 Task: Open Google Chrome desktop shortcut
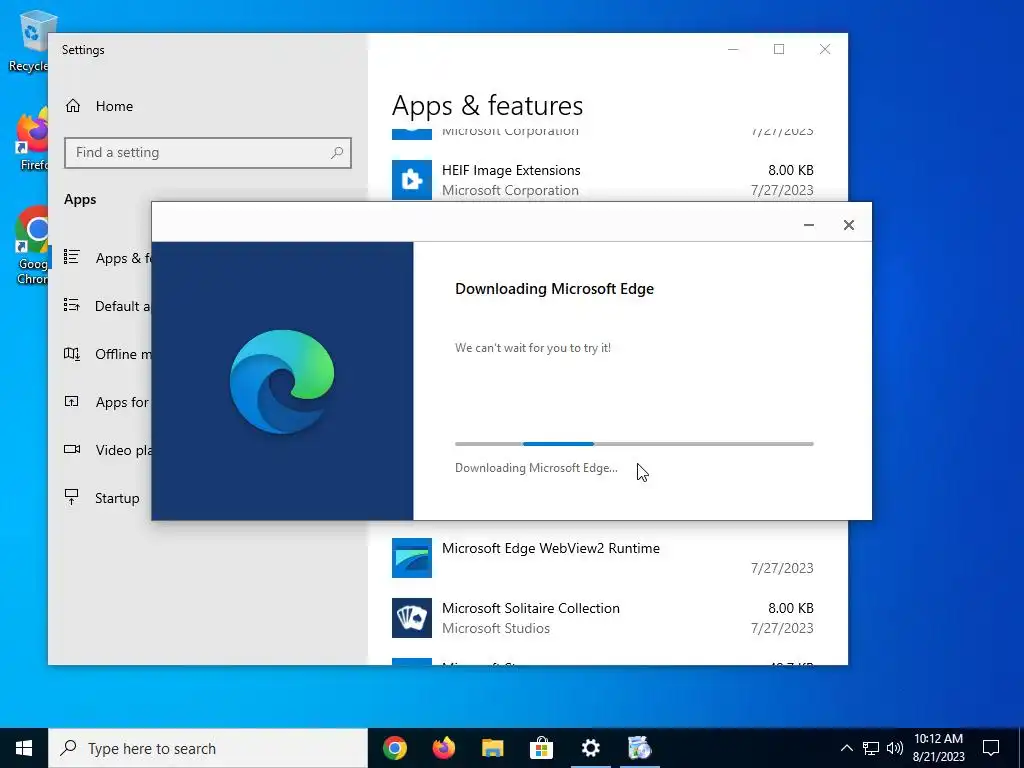[x=33, y=246]
